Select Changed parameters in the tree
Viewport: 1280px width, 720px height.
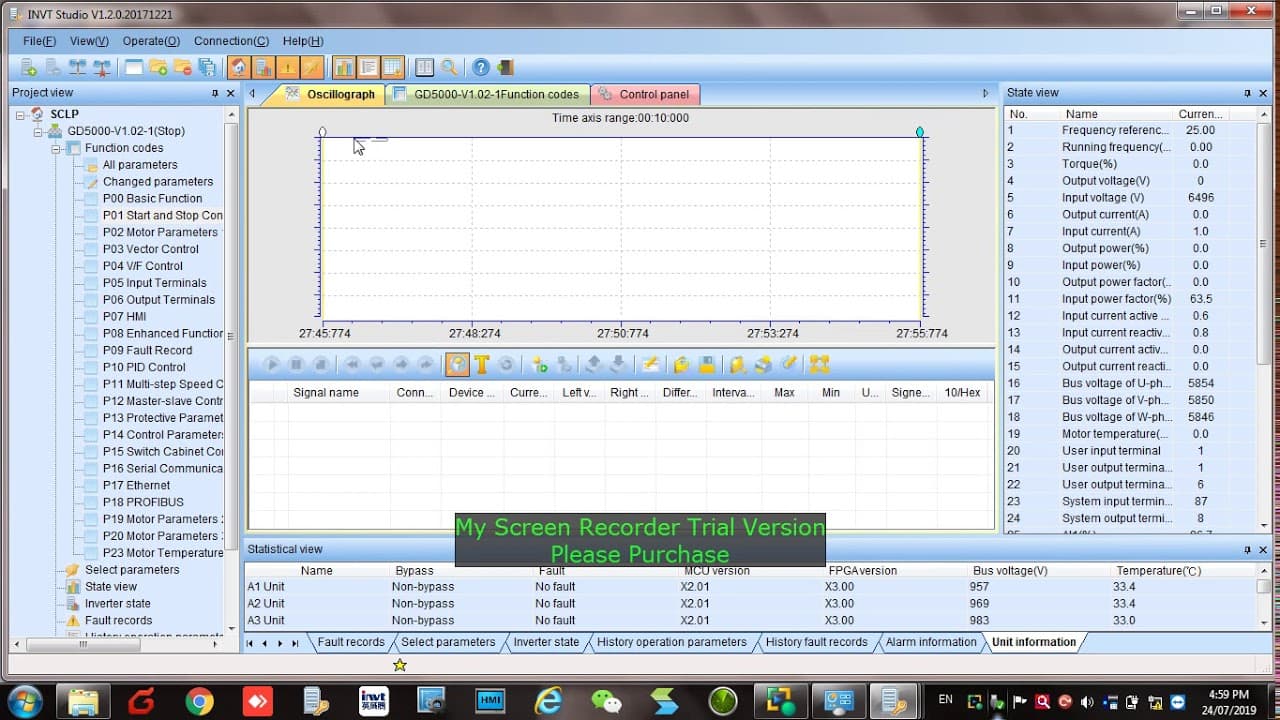[158, 182]
